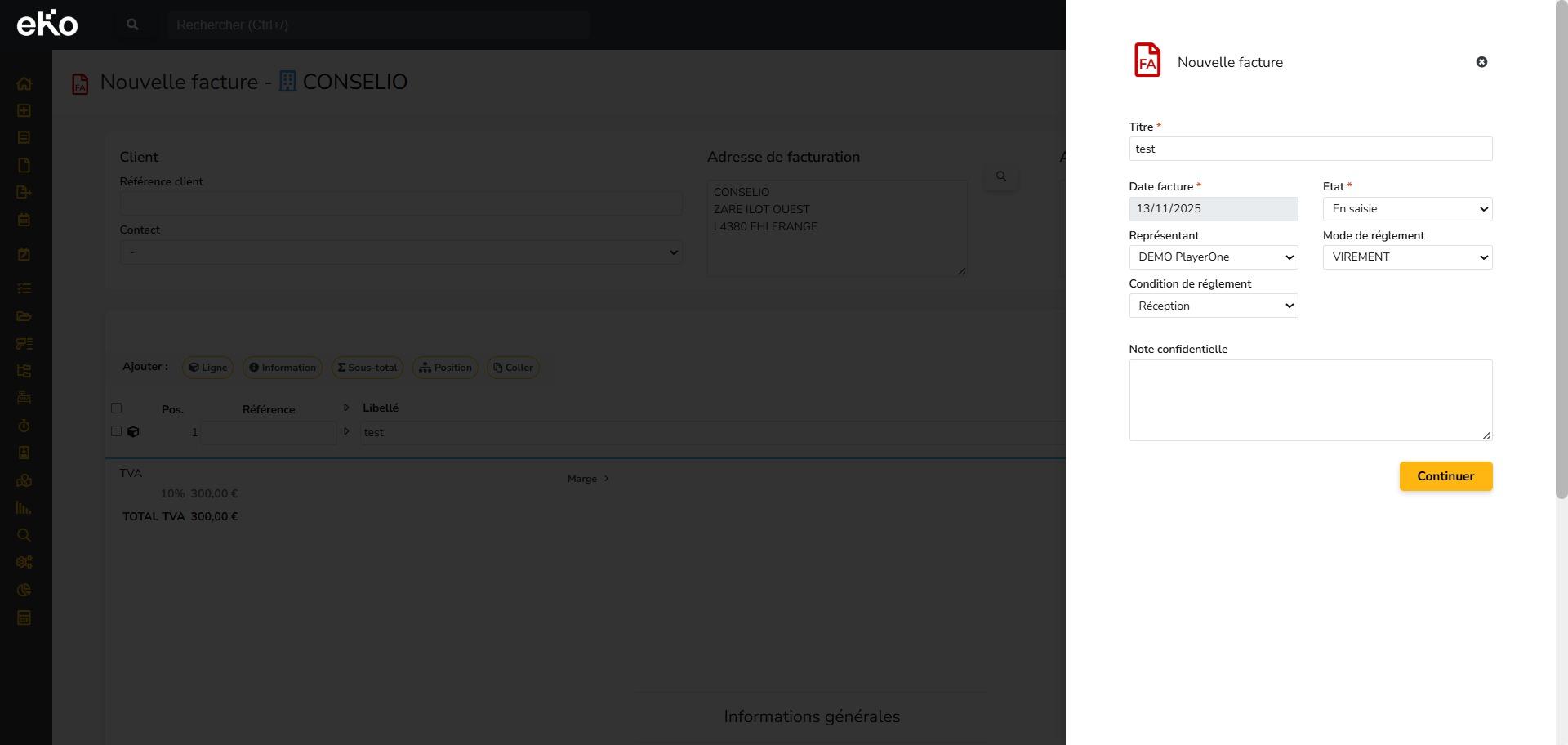The image size is (1568, 745).
Task: Click address search icon near Adresse de facturation
Action: 1000,176
